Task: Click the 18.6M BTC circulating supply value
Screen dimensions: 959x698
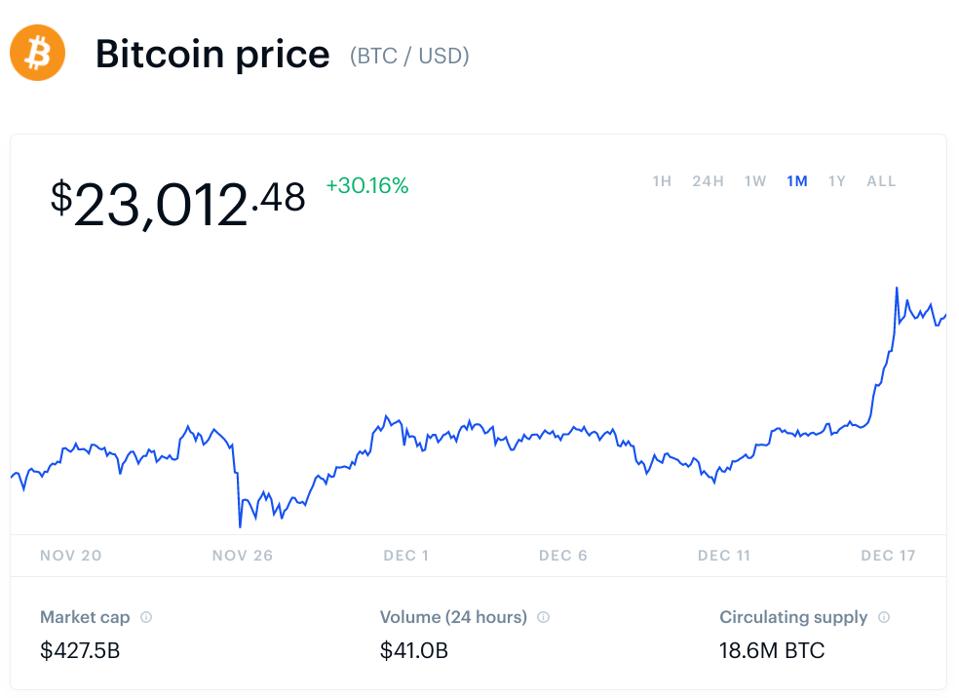Action: 772,649
